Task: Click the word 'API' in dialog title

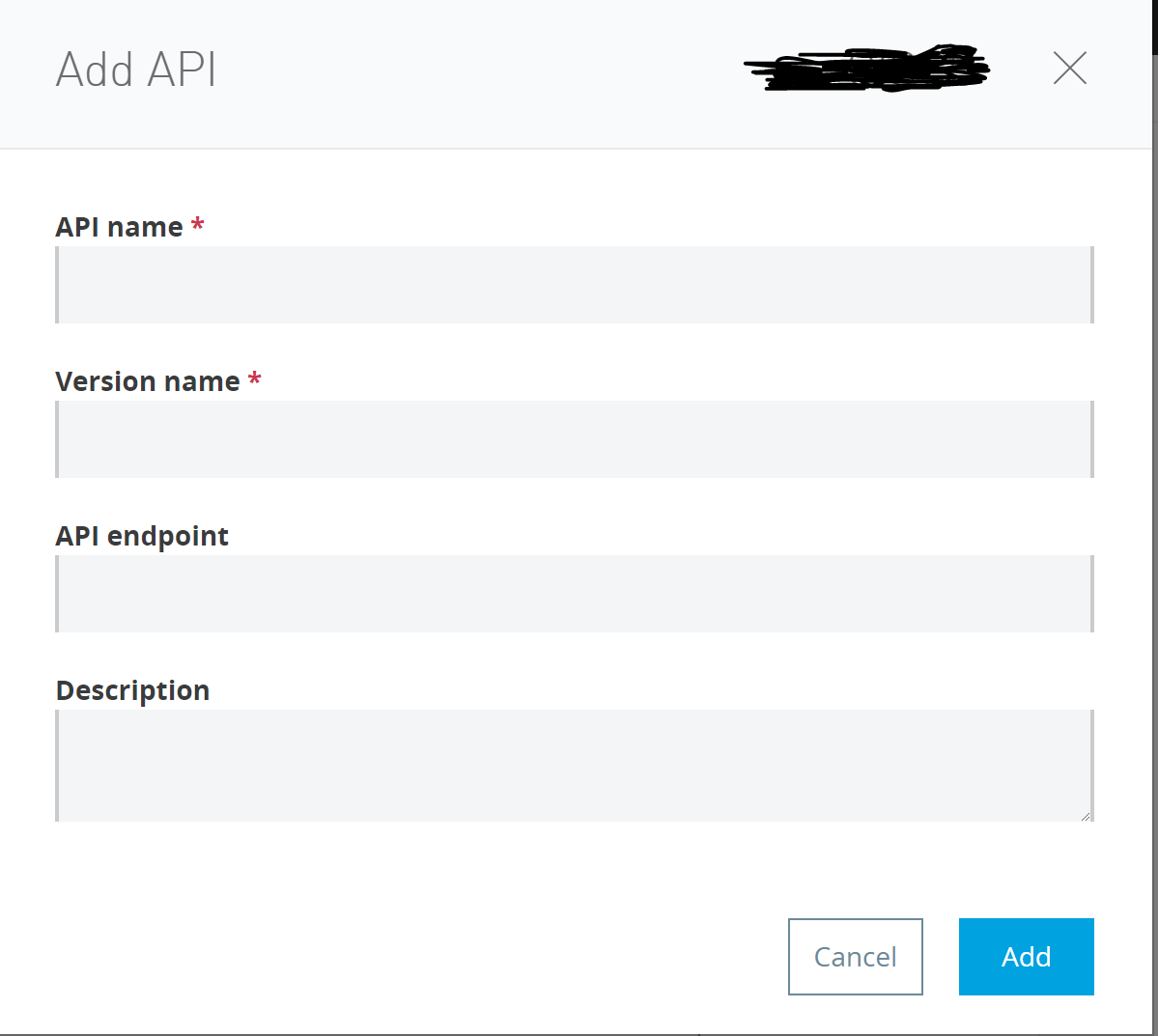Action: pos(182,70)
